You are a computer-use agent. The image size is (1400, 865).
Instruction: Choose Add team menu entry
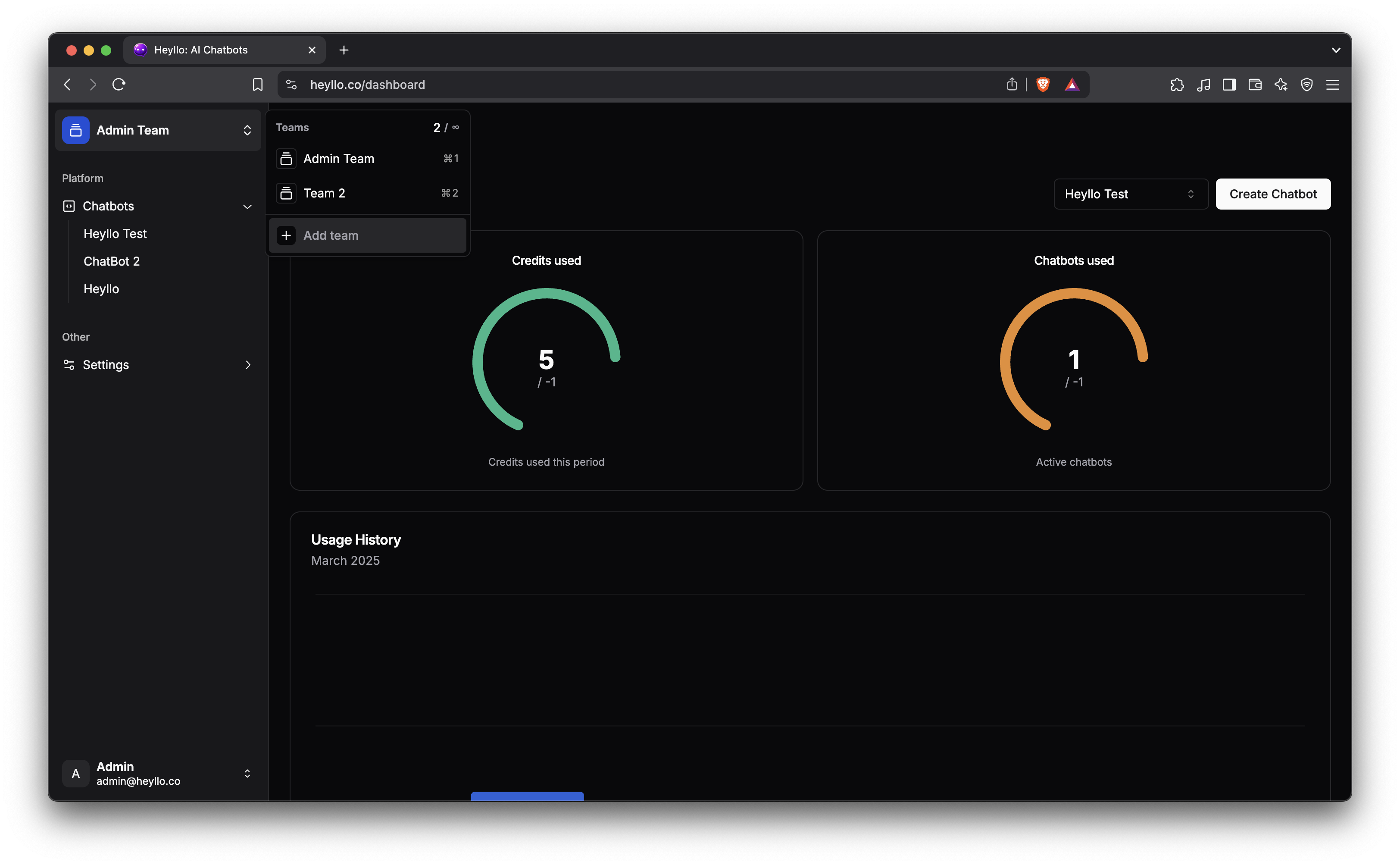(x=367, y=236)
